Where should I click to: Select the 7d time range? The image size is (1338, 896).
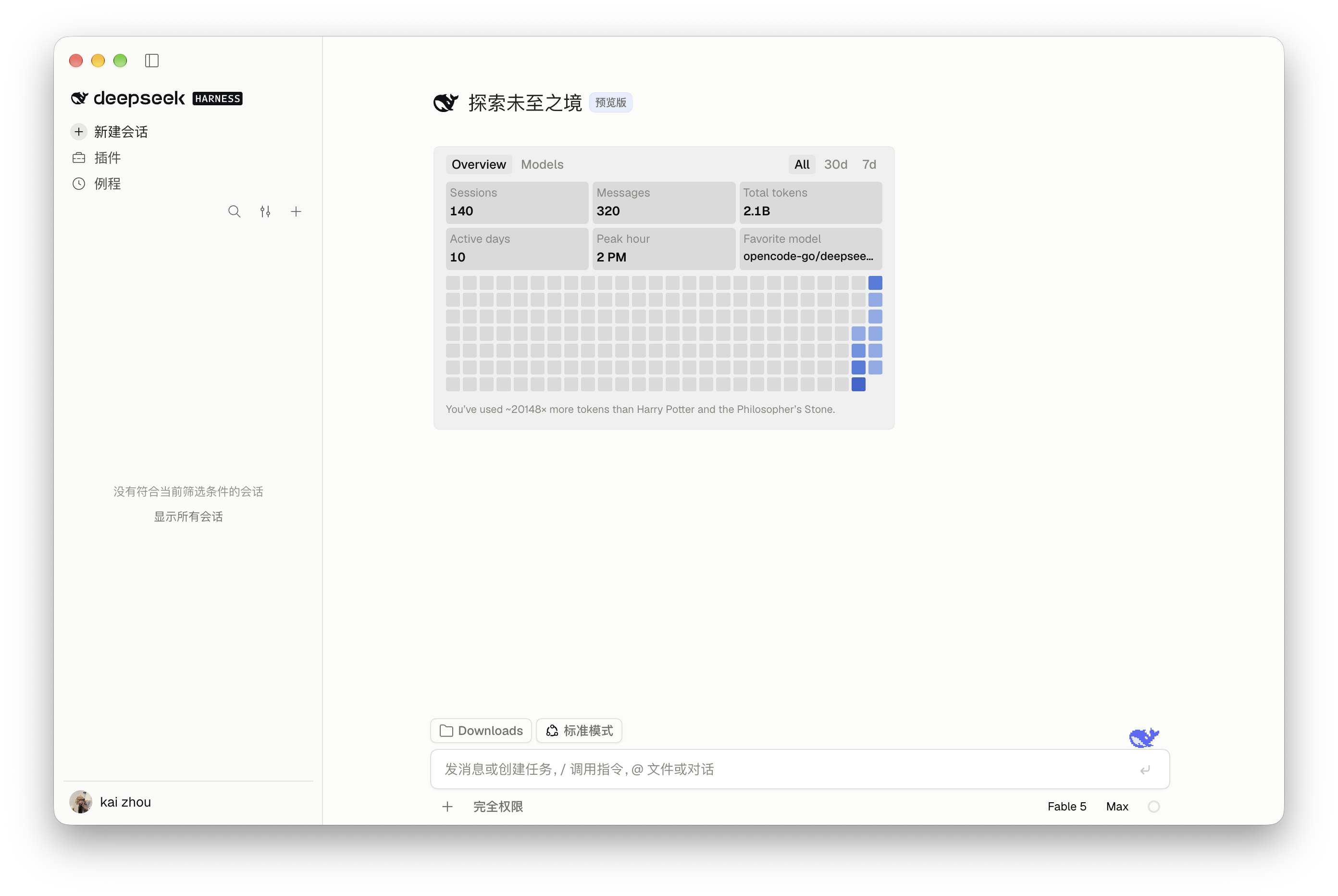click(x=869, y=164)
